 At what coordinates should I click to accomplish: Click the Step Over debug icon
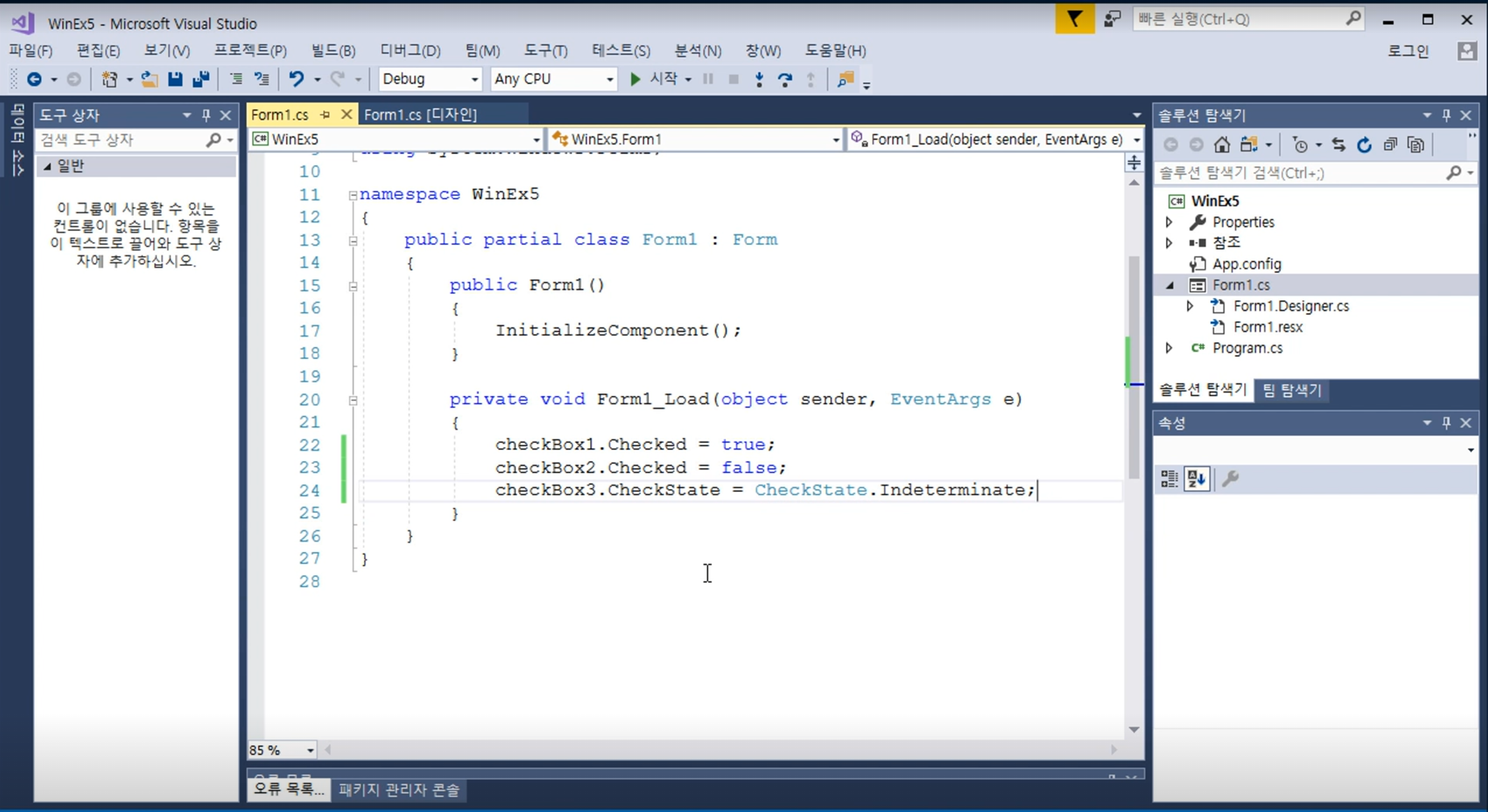click(785, 79)
